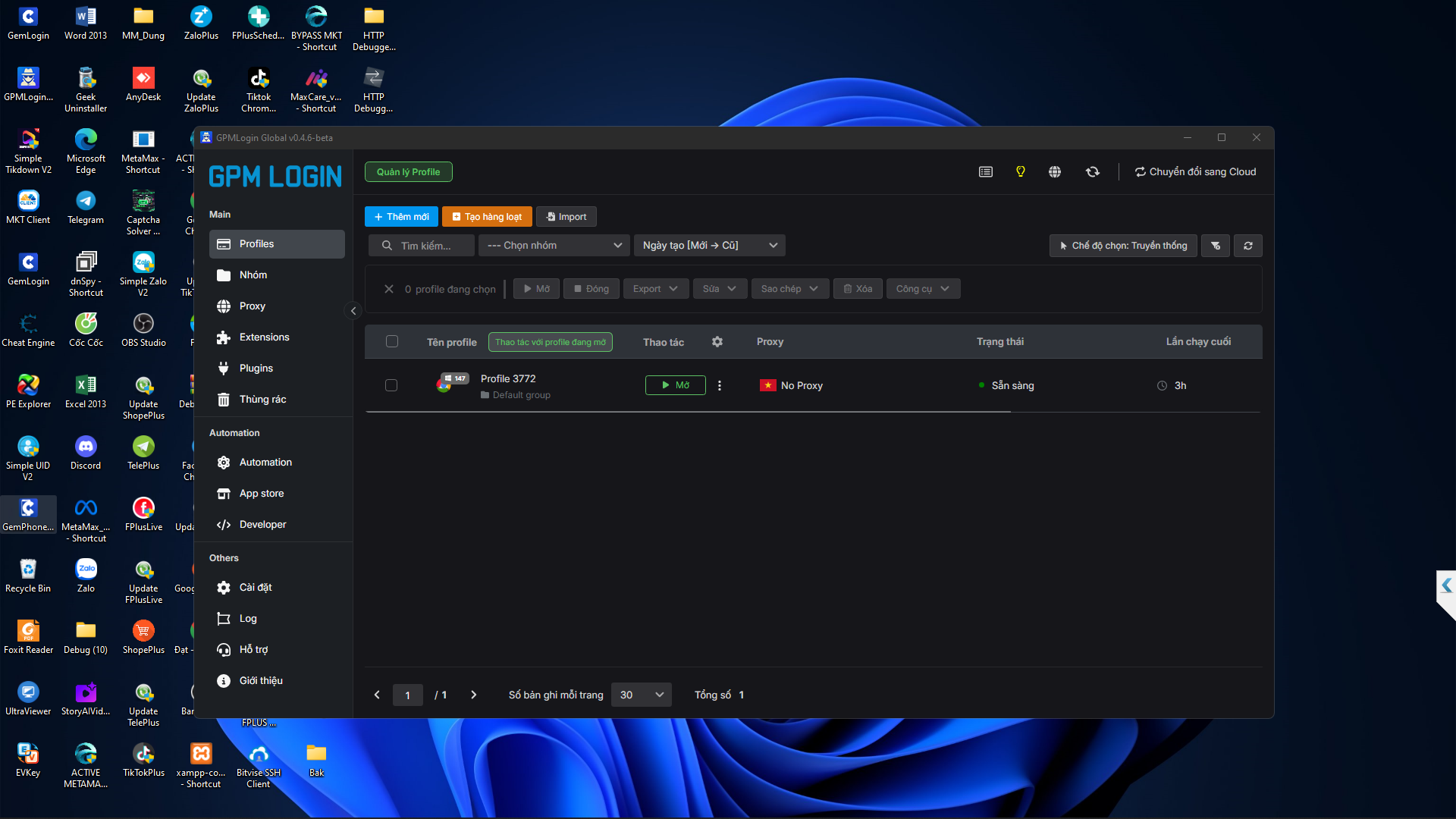
Task: Open Cài đặt settings in sidebar
Action: click(277, 588)
